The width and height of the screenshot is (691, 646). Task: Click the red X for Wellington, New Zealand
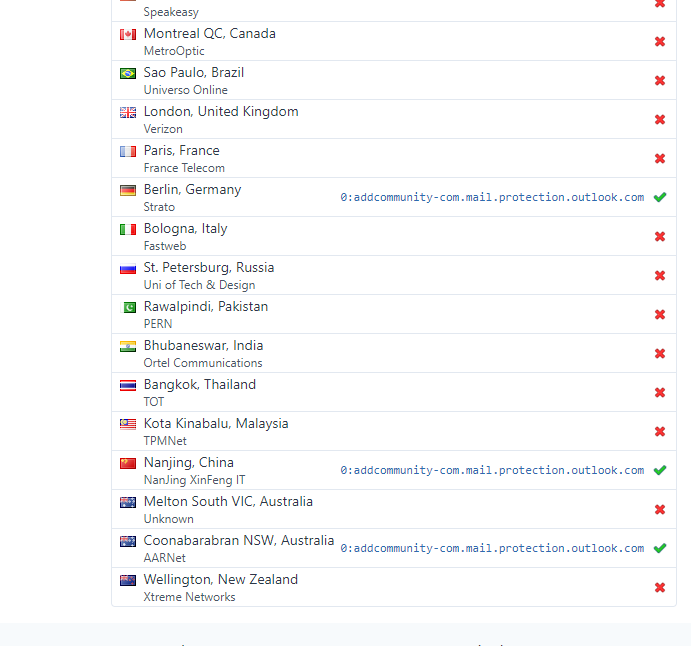click(x=660, y=588)
